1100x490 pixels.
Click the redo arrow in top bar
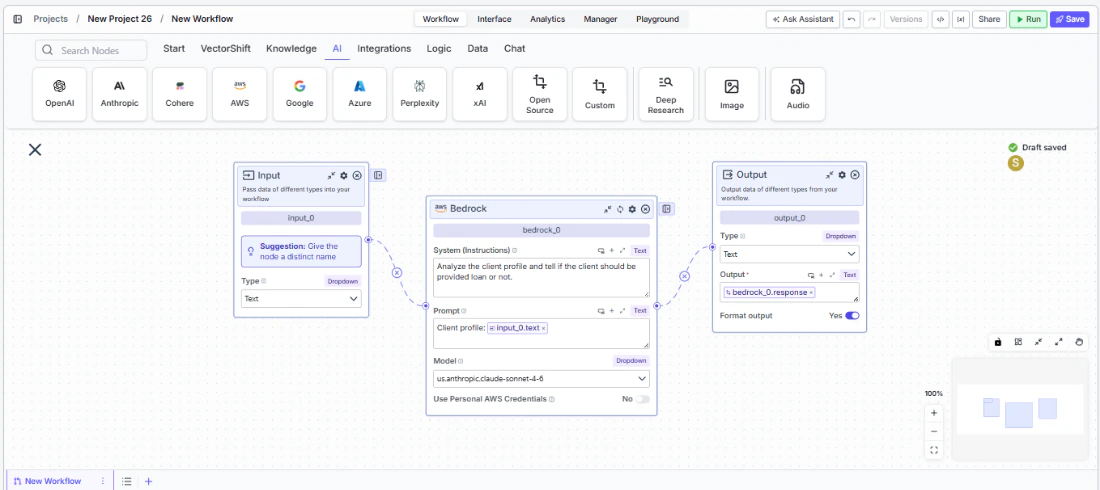(x=871, y=19)
